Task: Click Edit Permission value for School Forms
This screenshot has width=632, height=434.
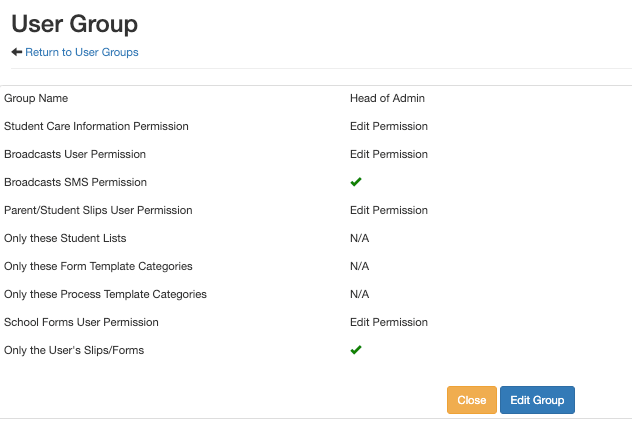Action: (389, 322)
